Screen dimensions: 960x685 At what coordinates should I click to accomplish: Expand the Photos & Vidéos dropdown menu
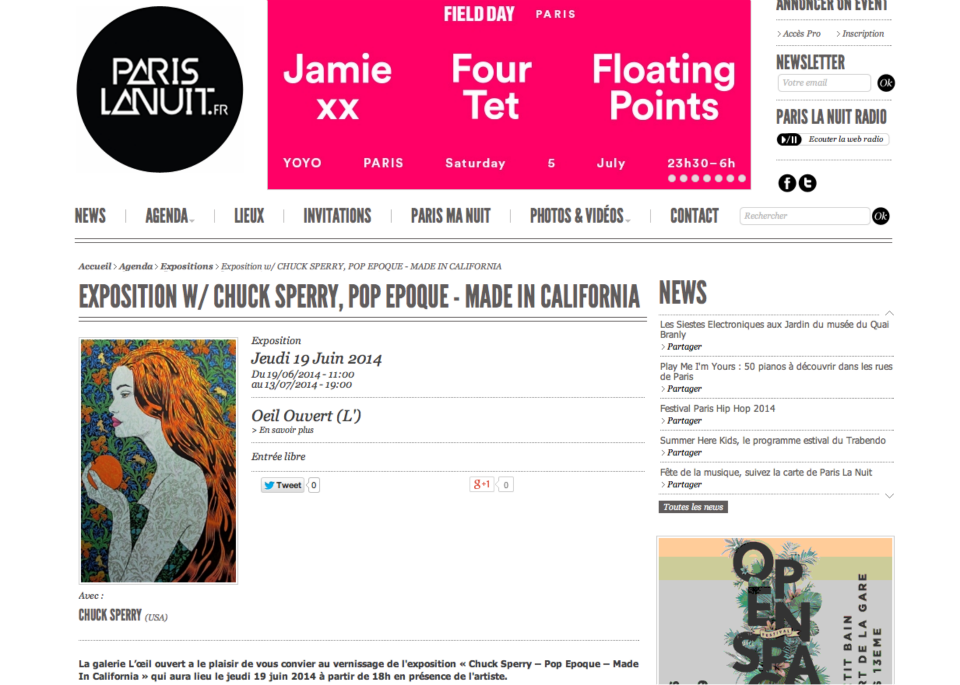pyautogui.click(x=580, y=216)
